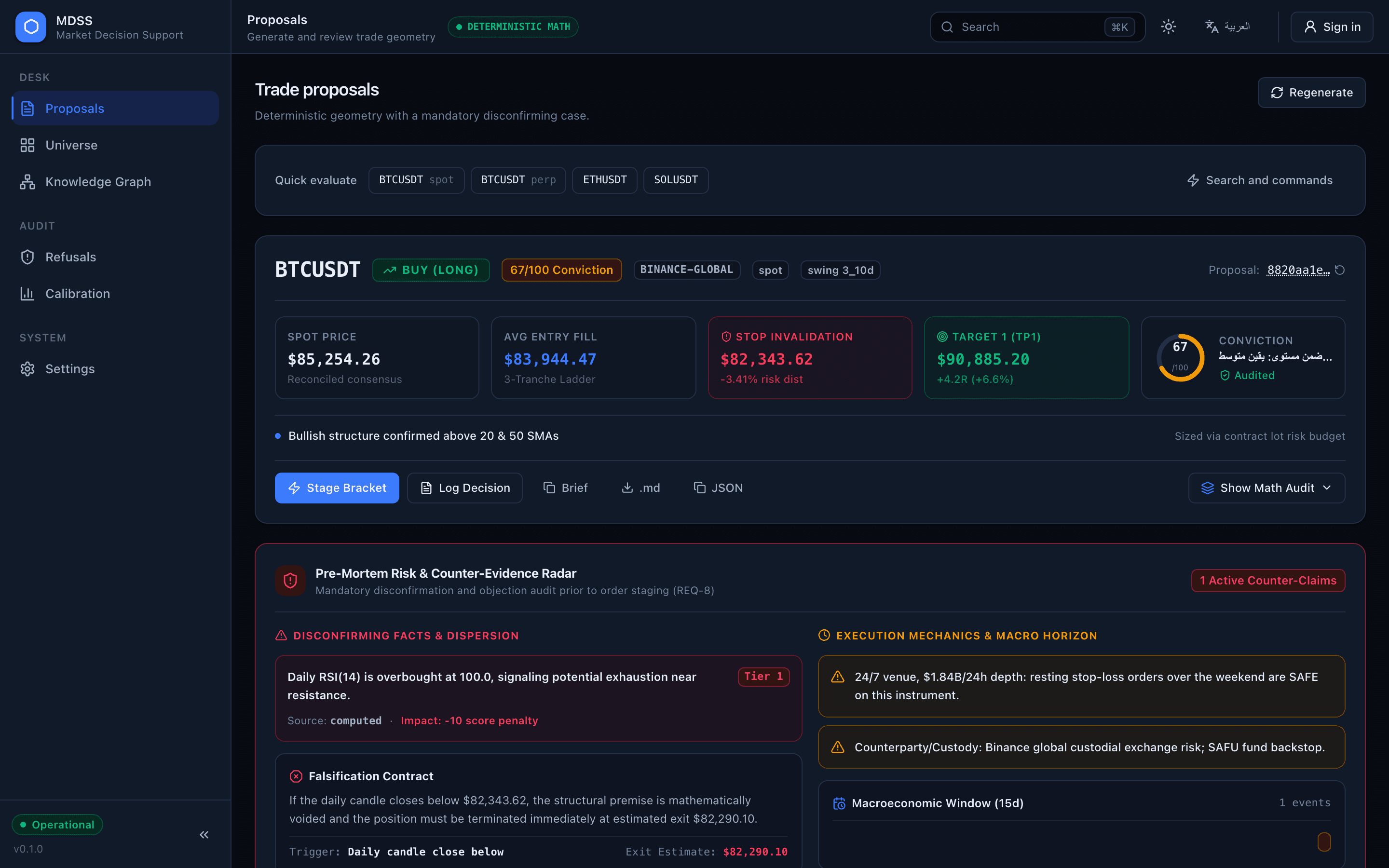Click the Stage Bracket button

coord(337,488)
